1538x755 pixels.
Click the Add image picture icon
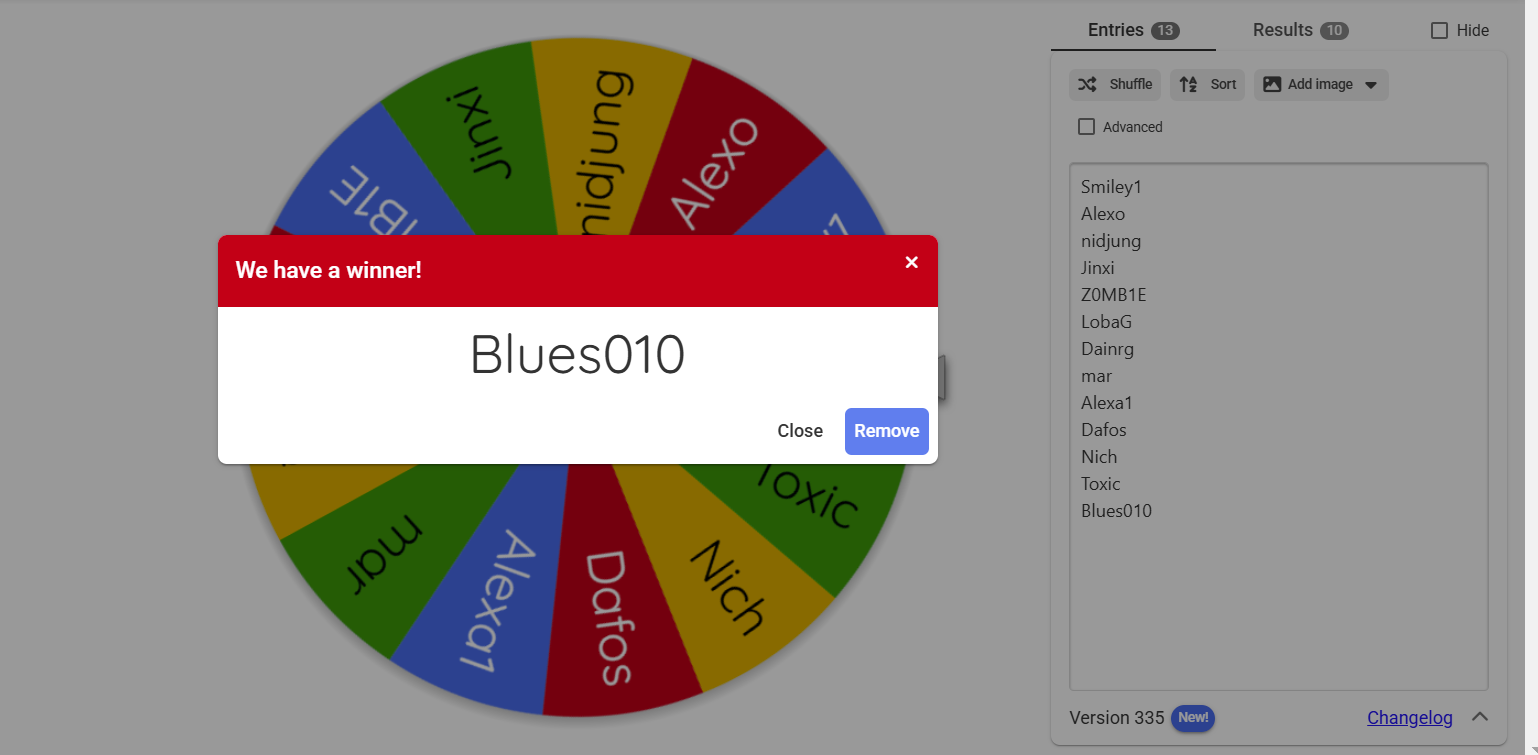pyautogui.click(x=1272, y=85)
